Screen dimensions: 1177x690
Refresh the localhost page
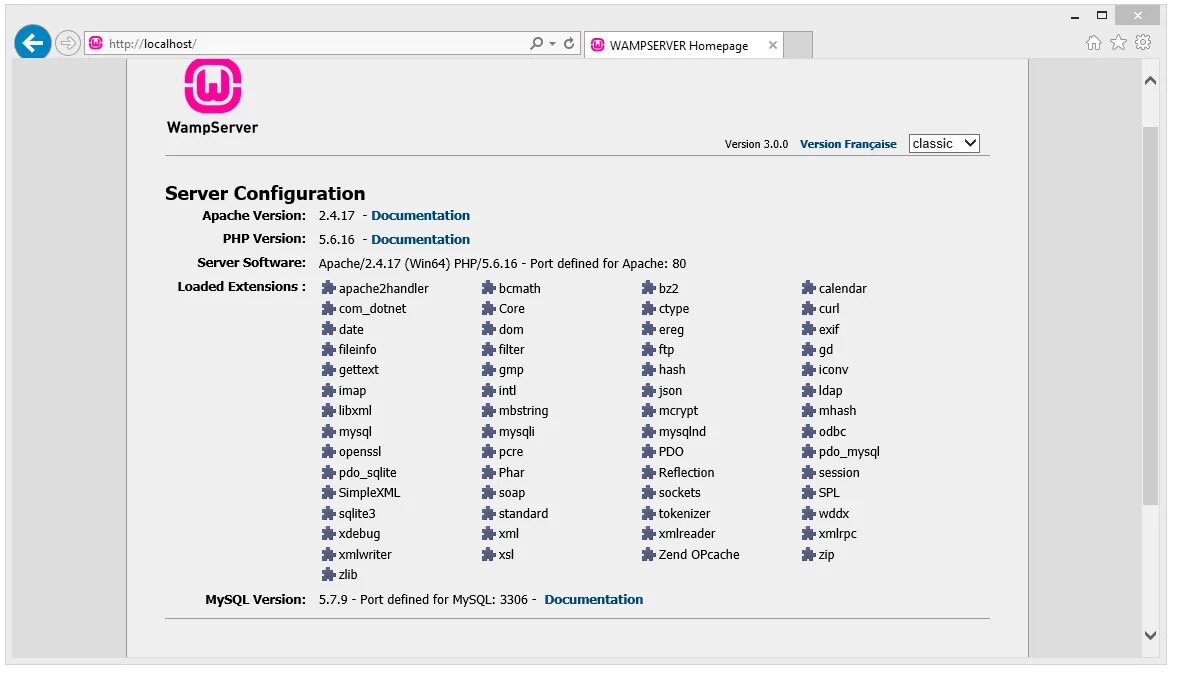[569, 44]
